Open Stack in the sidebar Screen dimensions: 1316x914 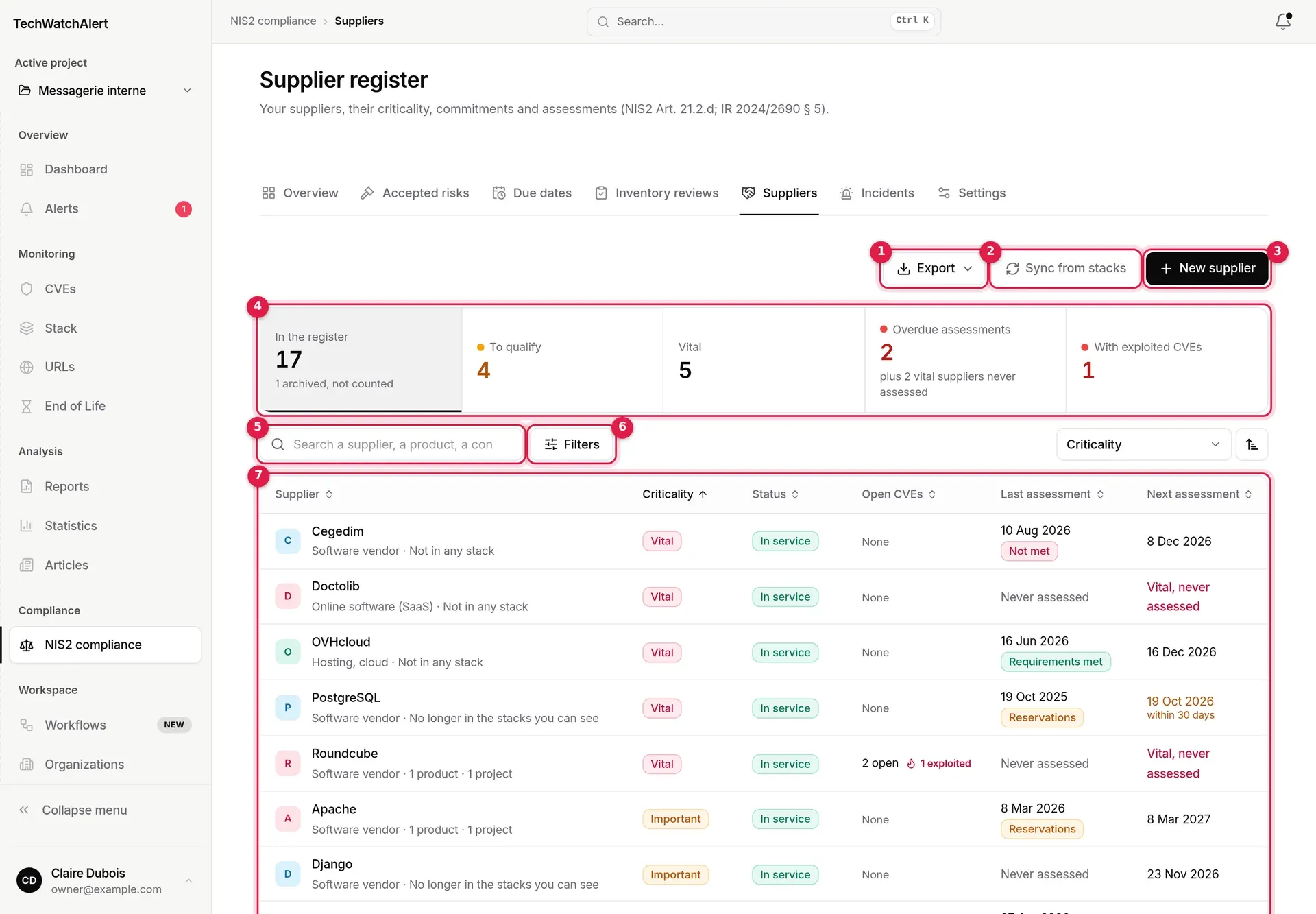pos(106,328)
